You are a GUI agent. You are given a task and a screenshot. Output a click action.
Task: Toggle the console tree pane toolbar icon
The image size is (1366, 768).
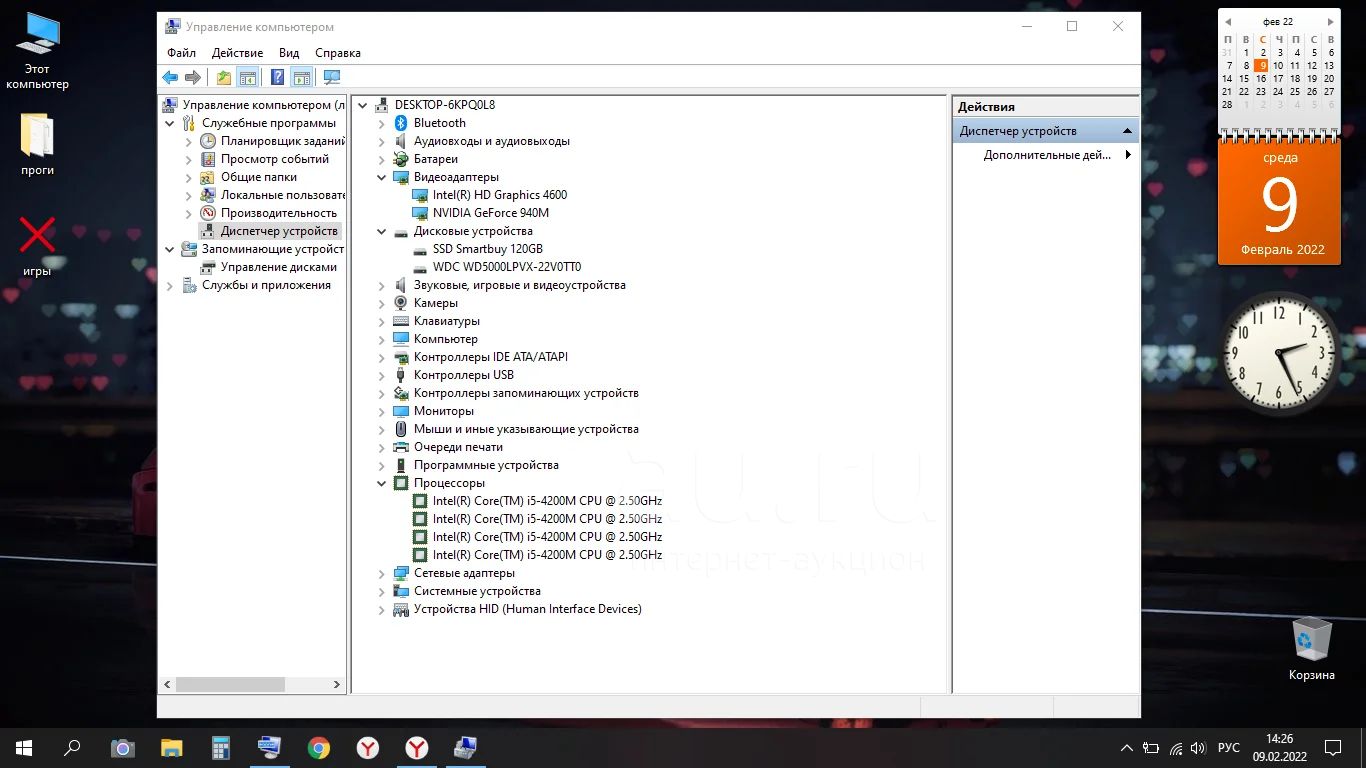247,77
